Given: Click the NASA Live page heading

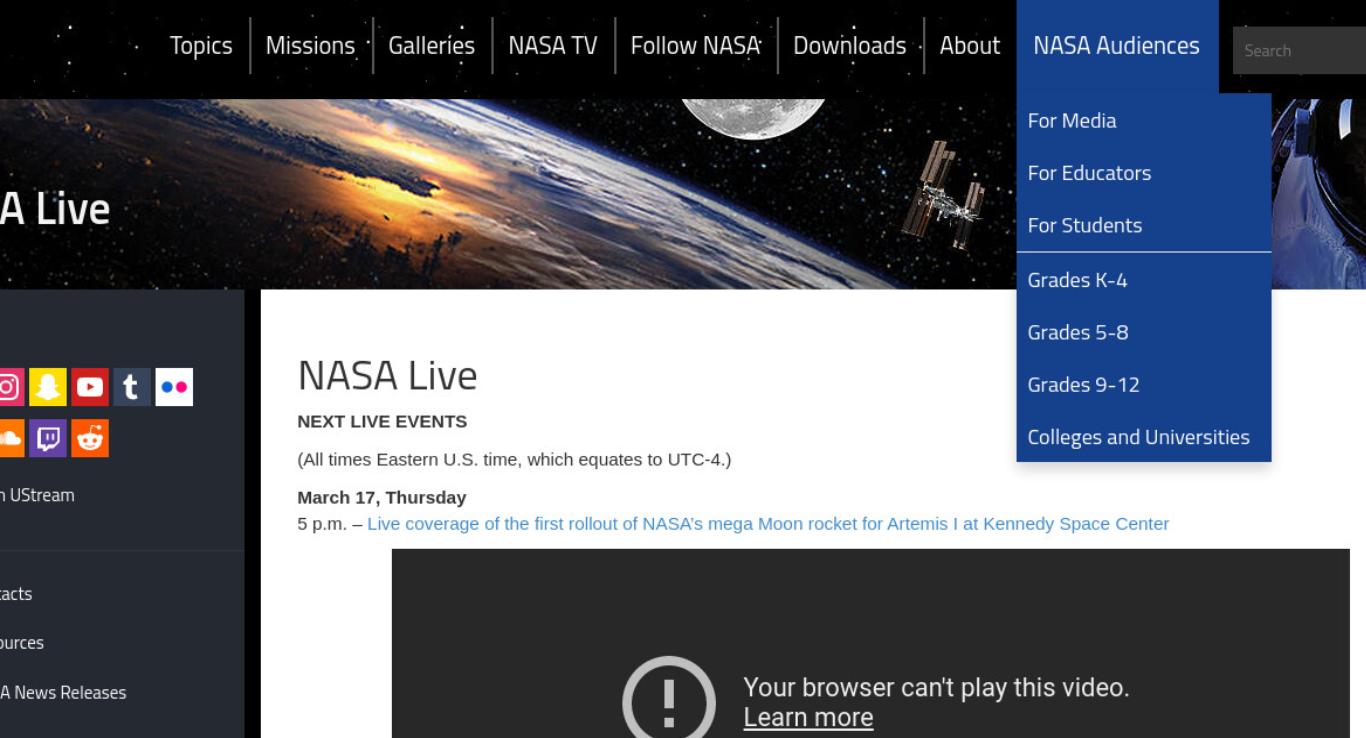Looking at the screenshot, I should [388, 375].
